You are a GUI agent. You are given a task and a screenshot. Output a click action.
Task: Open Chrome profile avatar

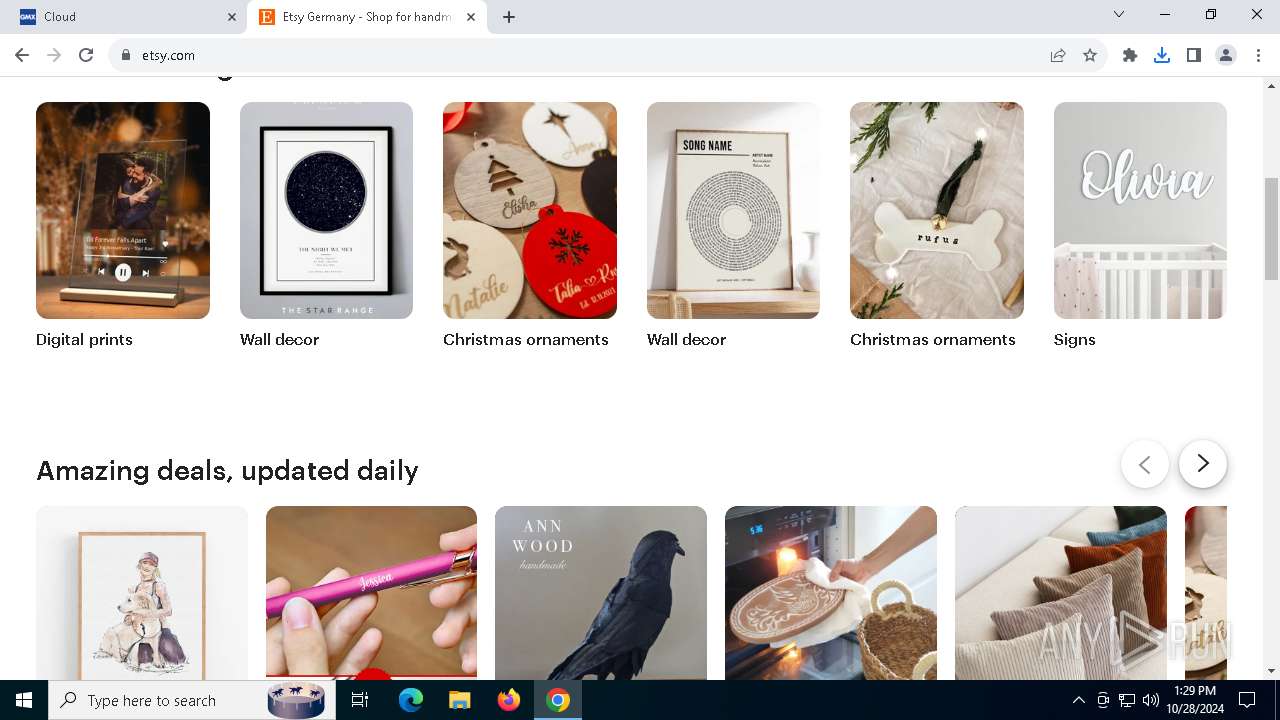[1226, 55]
